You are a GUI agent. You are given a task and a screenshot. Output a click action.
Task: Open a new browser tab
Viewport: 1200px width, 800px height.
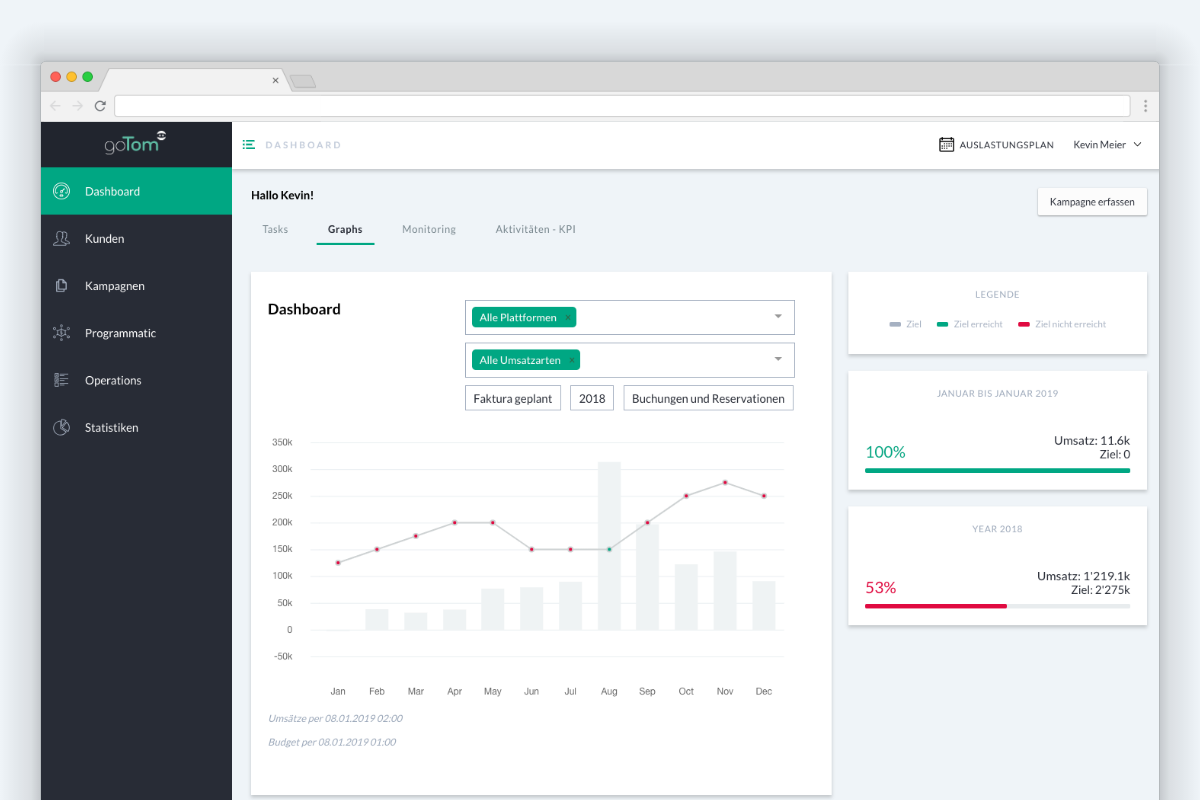303,81
